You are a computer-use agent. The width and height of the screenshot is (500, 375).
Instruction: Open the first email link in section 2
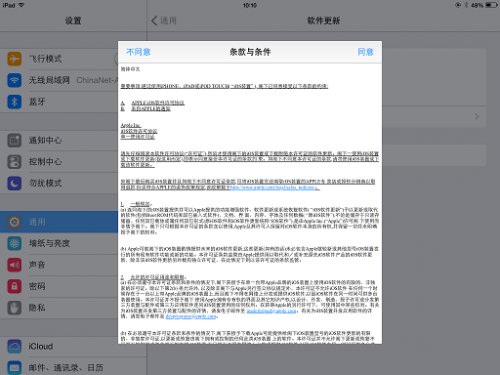271,311
